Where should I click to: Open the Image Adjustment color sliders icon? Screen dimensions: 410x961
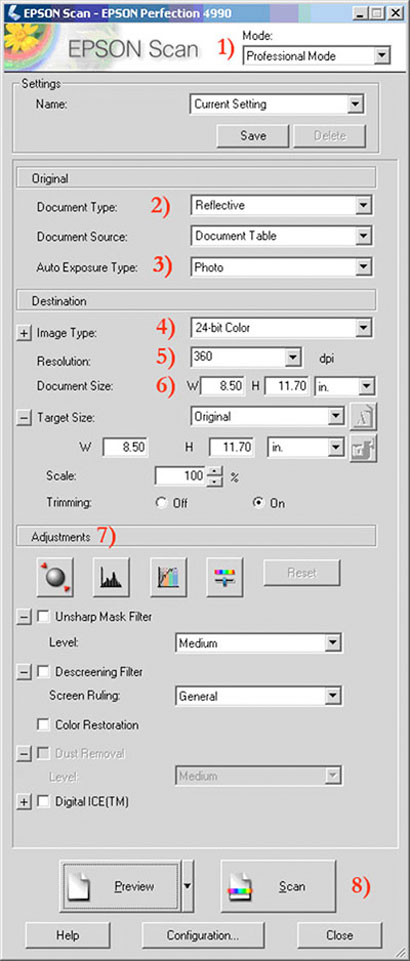click(x=226, y=577)
